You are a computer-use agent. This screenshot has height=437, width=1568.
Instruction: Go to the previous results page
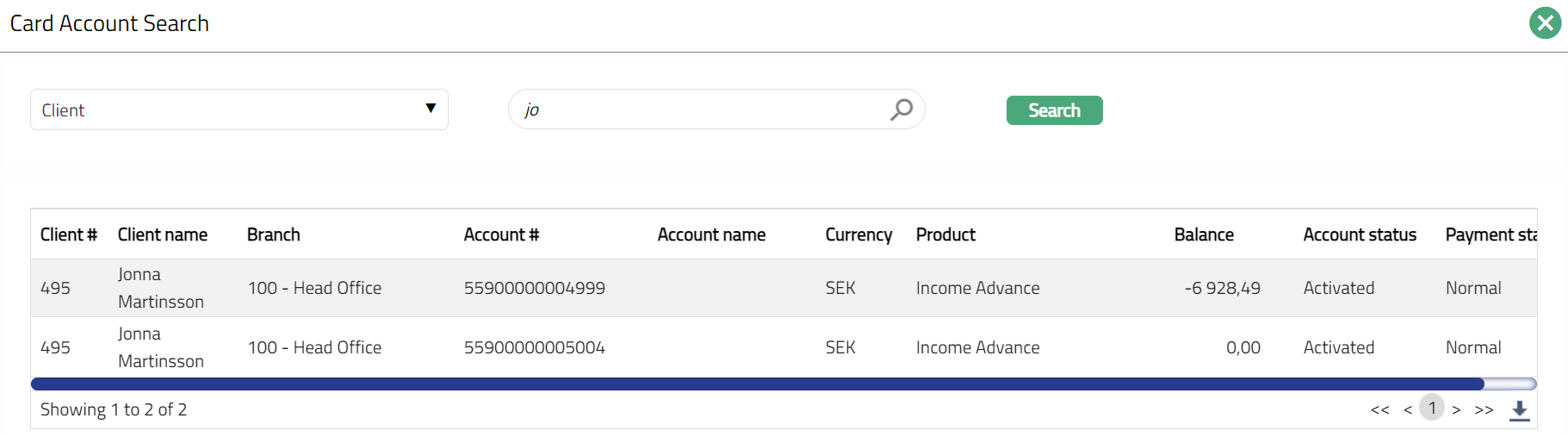pos(1408,410)
